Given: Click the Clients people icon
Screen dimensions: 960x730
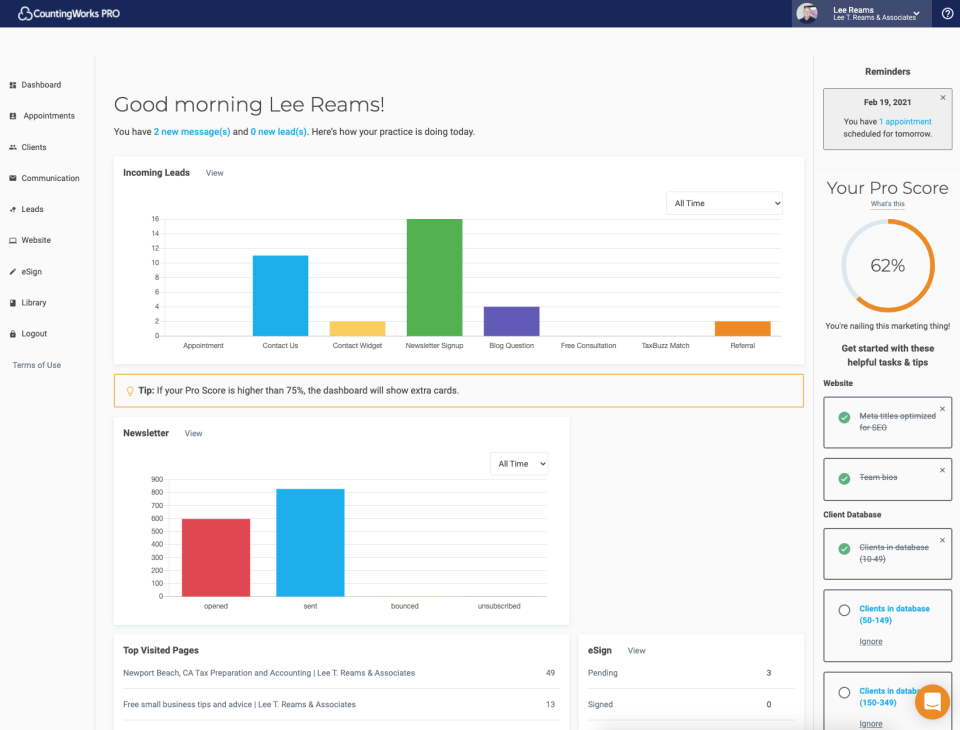Looking at the screenshot, I should (x=12, y=147).
